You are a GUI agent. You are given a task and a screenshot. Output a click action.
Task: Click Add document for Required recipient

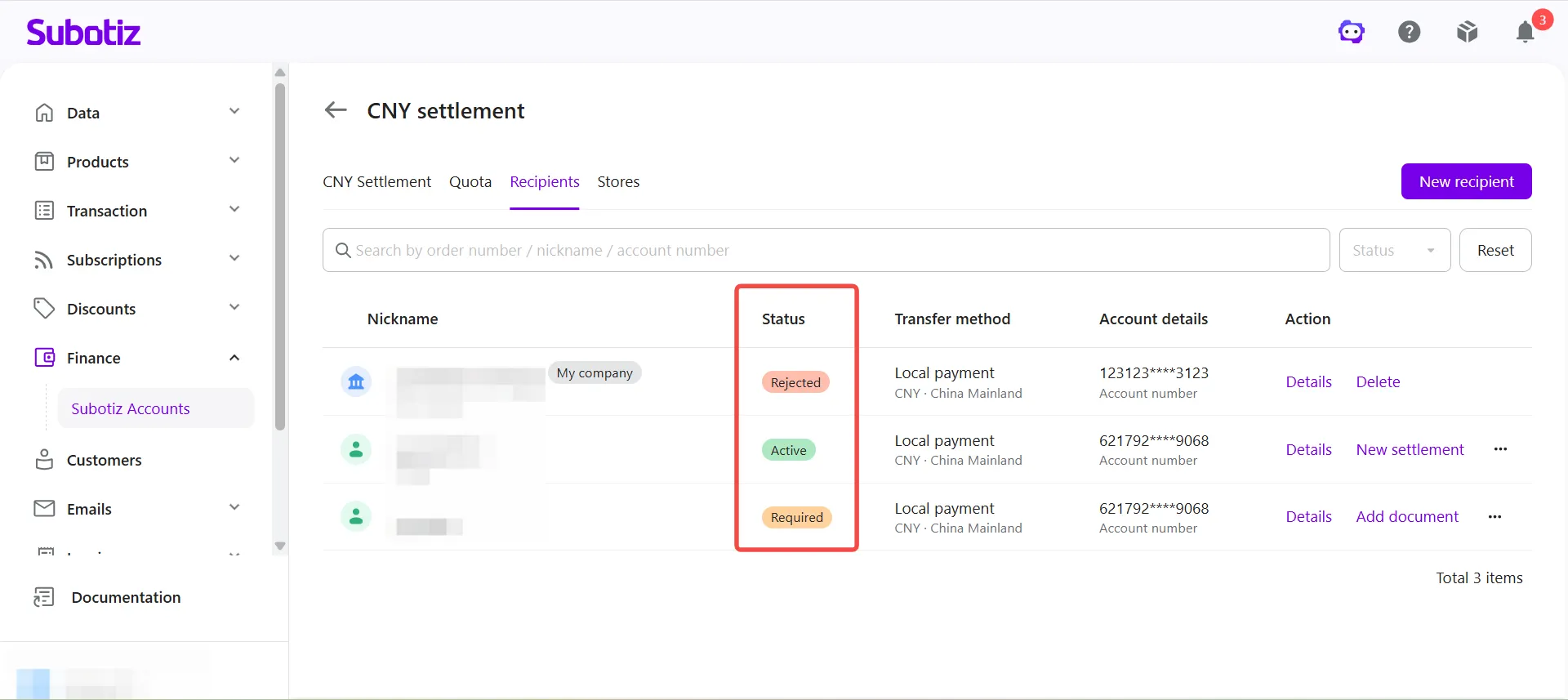point(1407,517)
